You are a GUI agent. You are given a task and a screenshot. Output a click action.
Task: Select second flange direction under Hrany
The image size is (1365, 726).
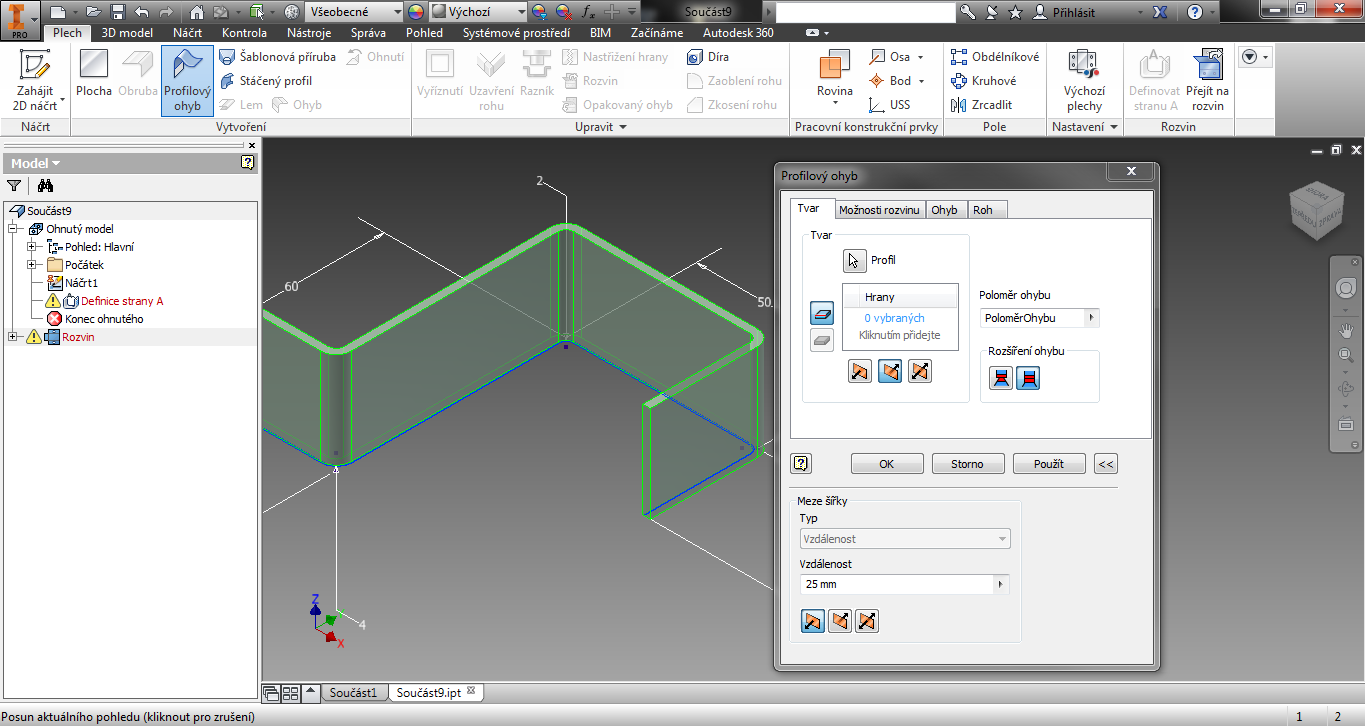(x=889, y=371)
